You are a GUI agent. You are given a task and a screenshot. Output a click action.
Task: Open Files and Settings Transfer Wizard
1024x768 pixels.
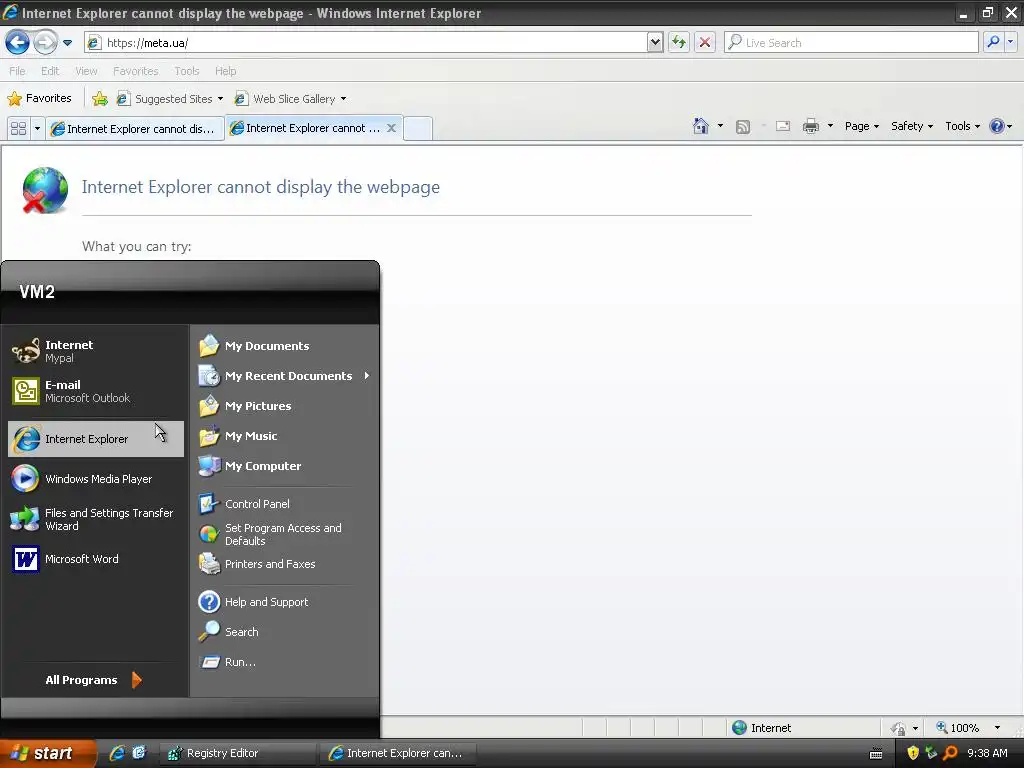coord(96,519)
